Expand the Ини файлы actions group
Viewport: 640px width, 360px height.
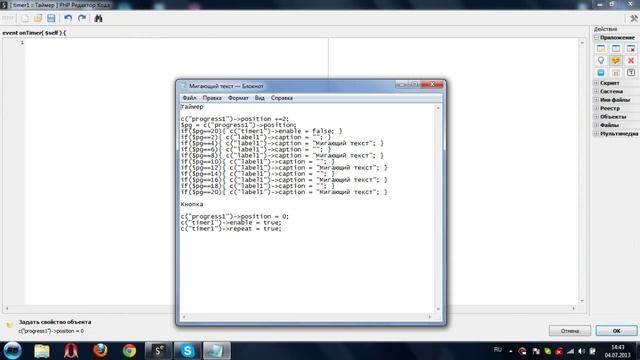pyautogui.click(x=596, y=100)
